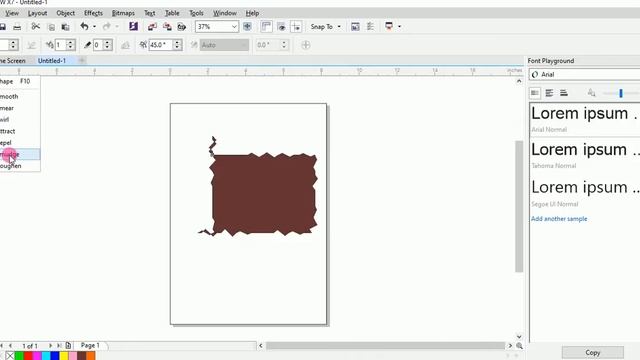Image resolution: width=640 pixels, height=360 pixels.
Task: Click the toolbar icon right after Snap To
Action: [355, 27]
